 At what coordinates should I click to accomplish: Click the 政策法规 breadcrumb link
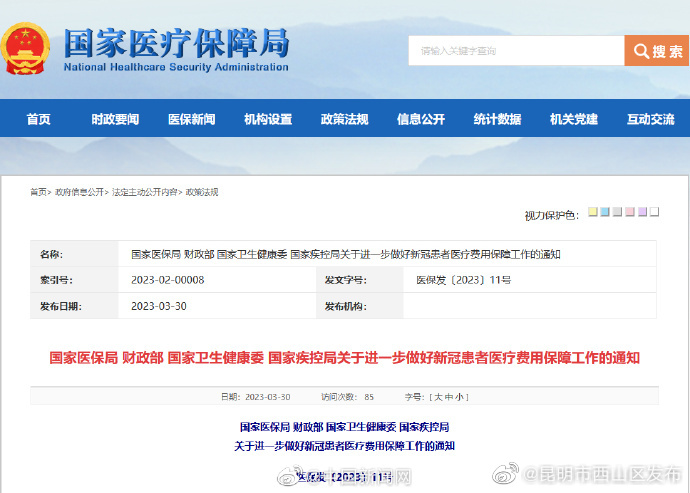pyautogui.click(x=202, y=192)
